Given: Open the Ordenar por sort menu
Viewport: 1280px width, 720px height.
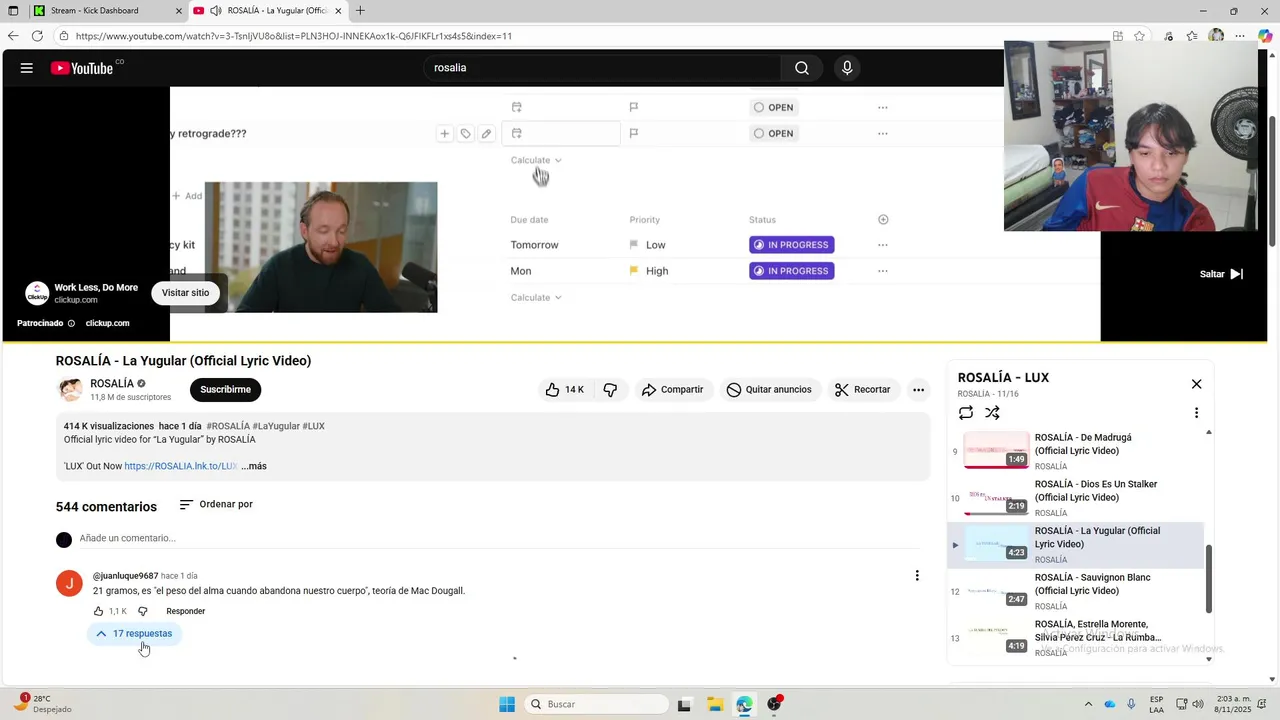Looking at the screenshot, I should pos(216,505).
